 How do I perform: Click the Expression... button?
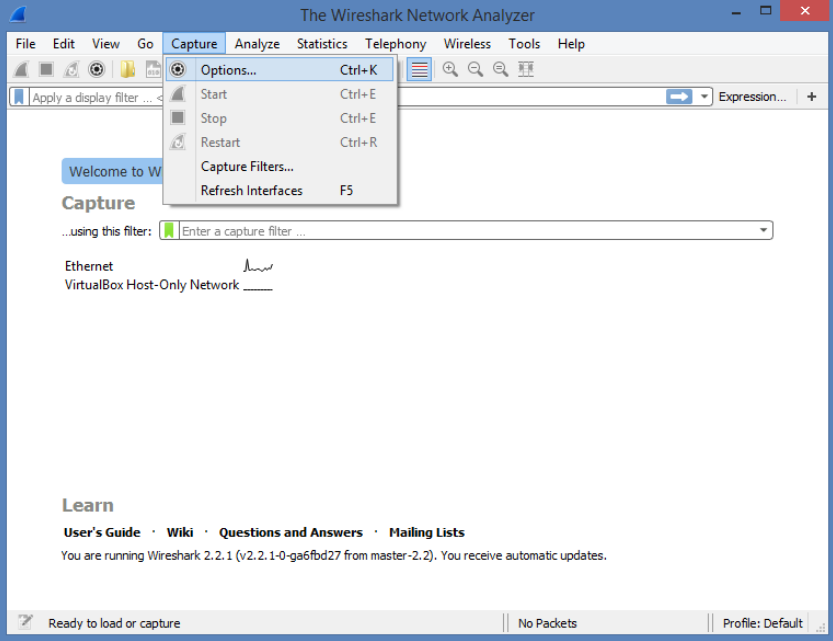coord(752,97)
